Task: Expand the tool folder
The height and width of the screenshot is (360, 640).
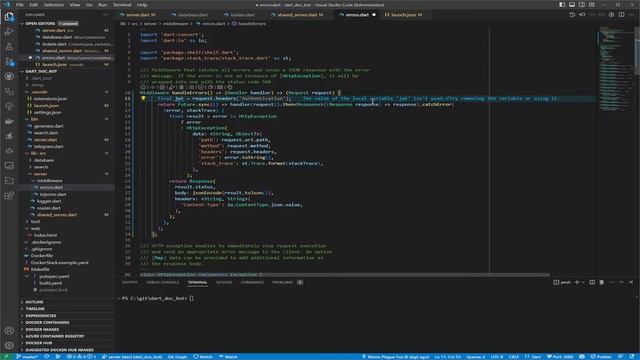Action: point(36,221)
